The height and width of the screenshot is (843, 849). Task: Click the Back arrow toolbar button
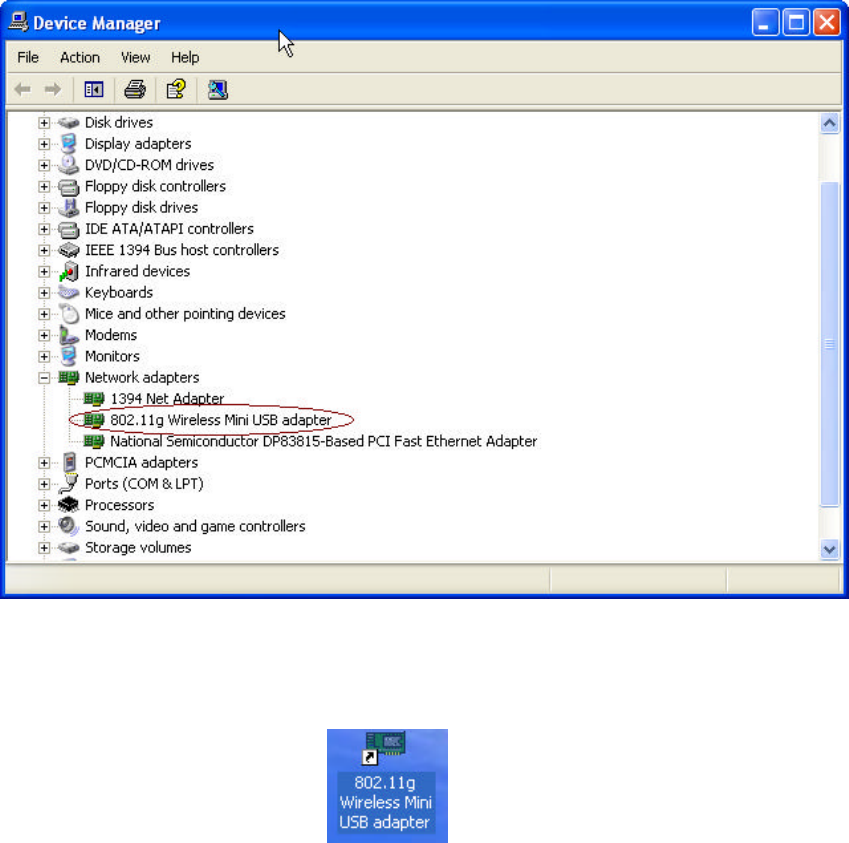(23, 89)
